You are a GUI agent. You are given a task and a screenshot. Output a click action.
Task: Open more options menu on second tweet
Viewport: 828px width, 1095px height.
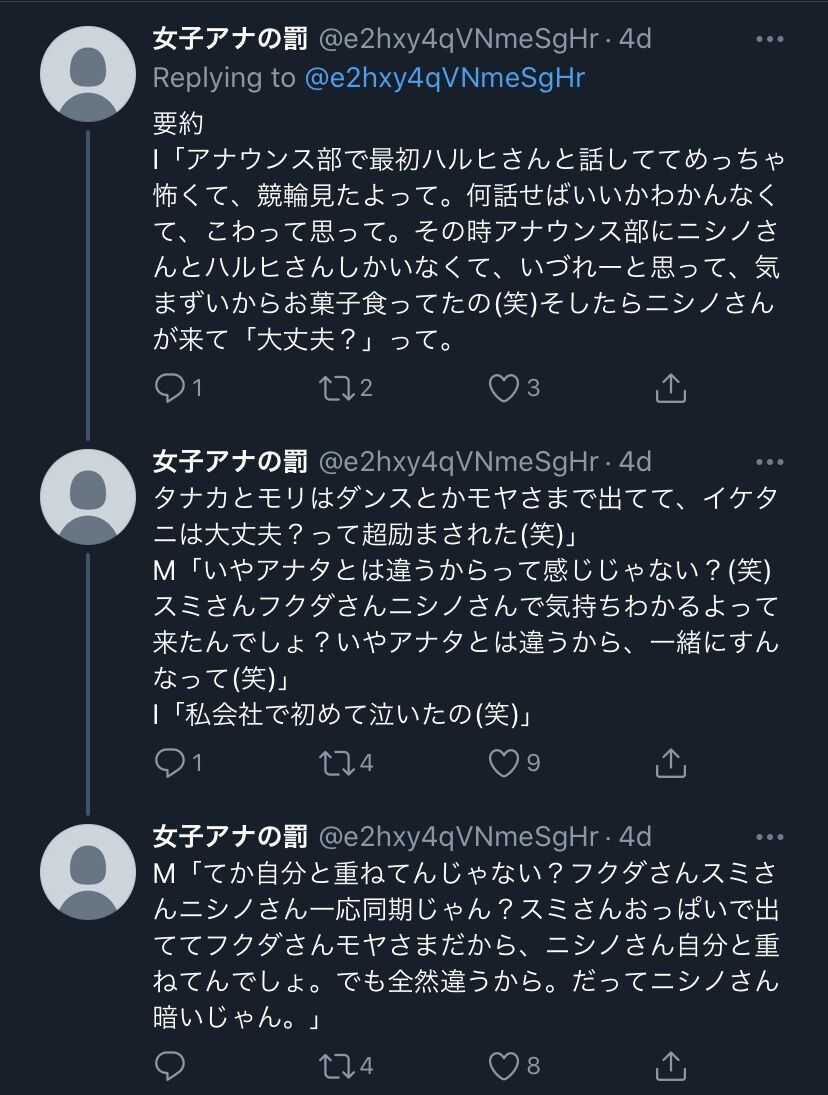coord(770,461)
